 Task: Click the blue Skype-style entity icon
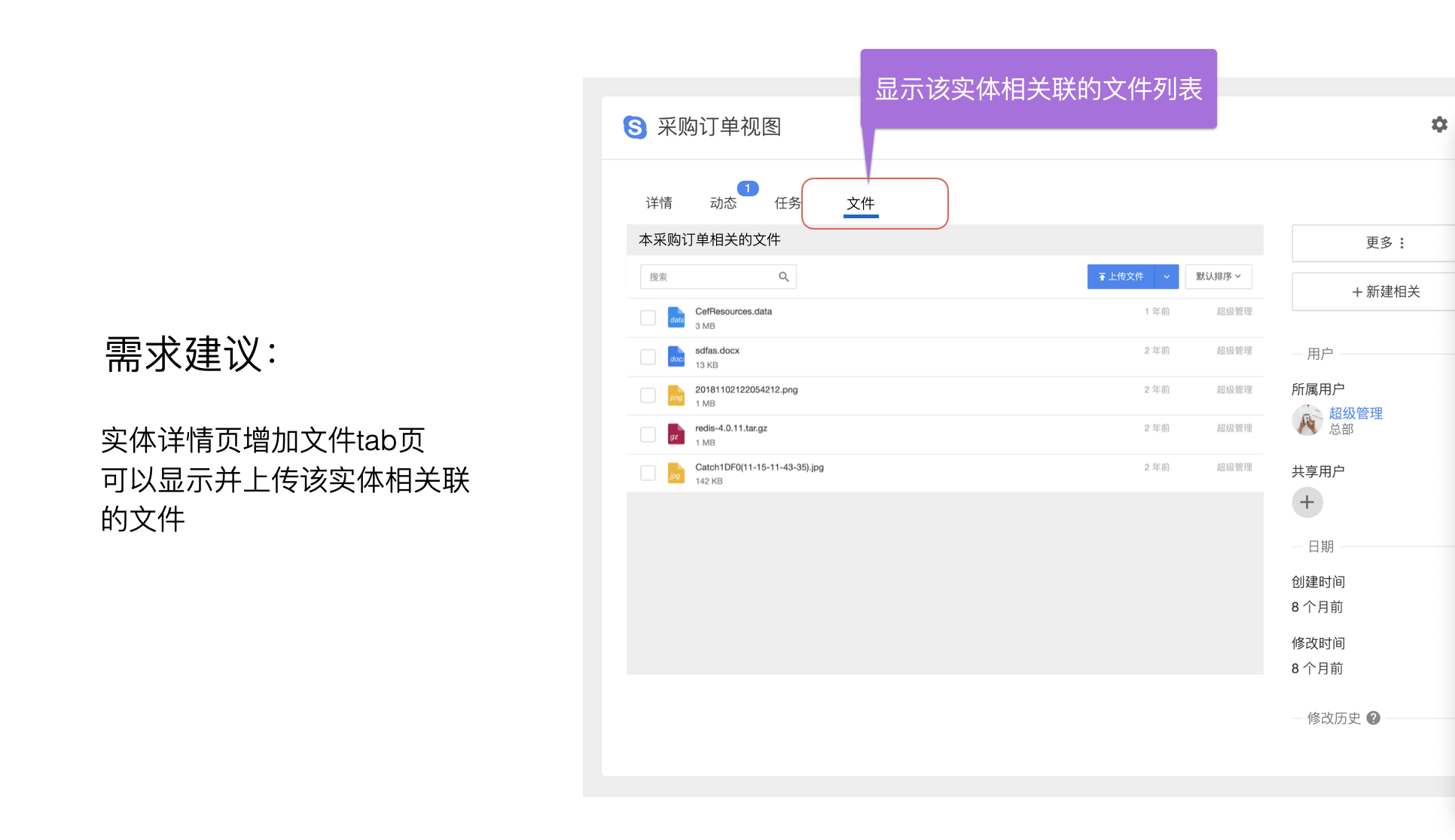(x=635, y=127)
